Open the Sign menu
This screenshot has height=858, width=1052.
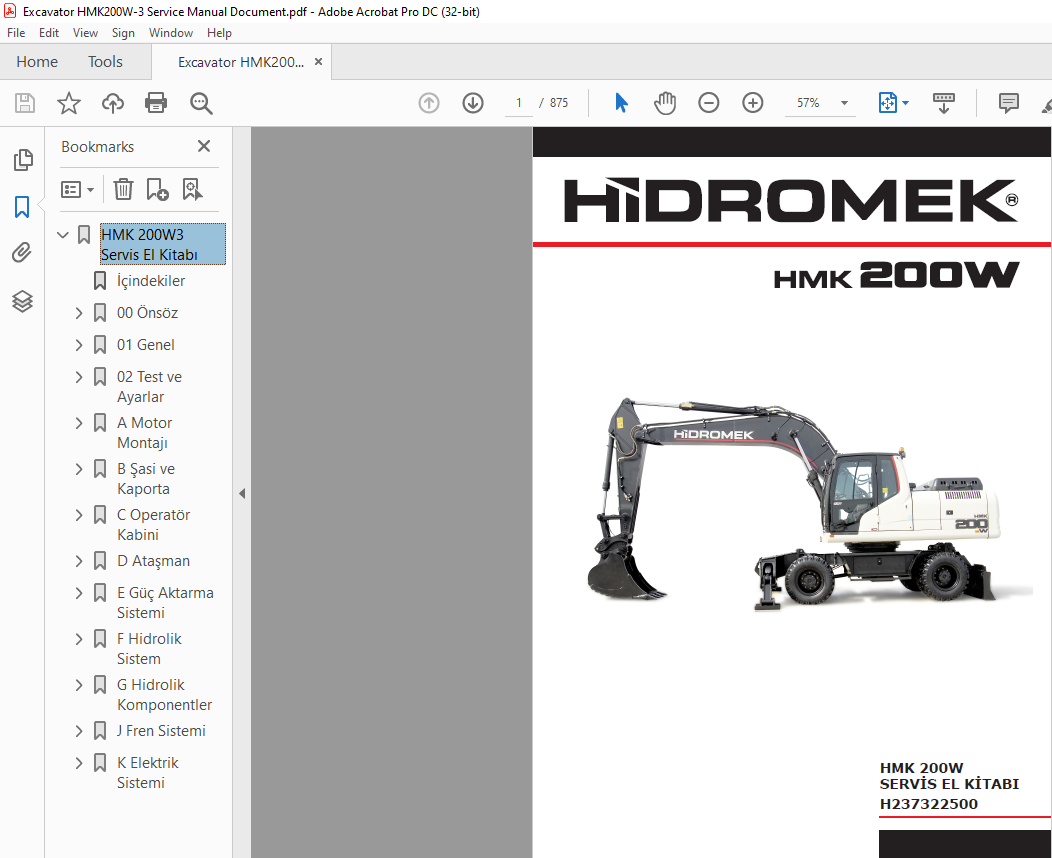(123, 33)
